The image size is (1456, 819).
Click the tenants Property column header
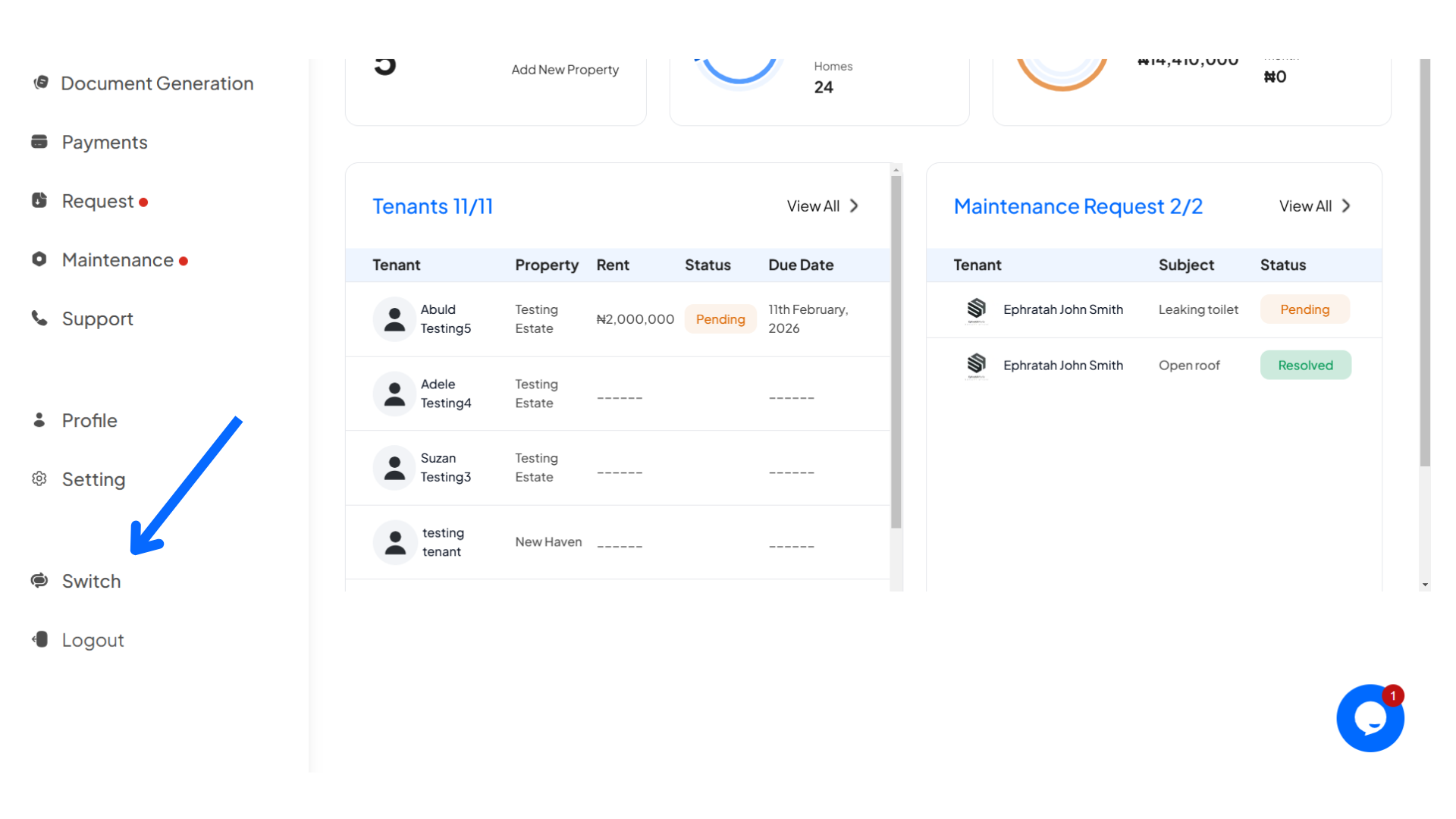point(547,265)
